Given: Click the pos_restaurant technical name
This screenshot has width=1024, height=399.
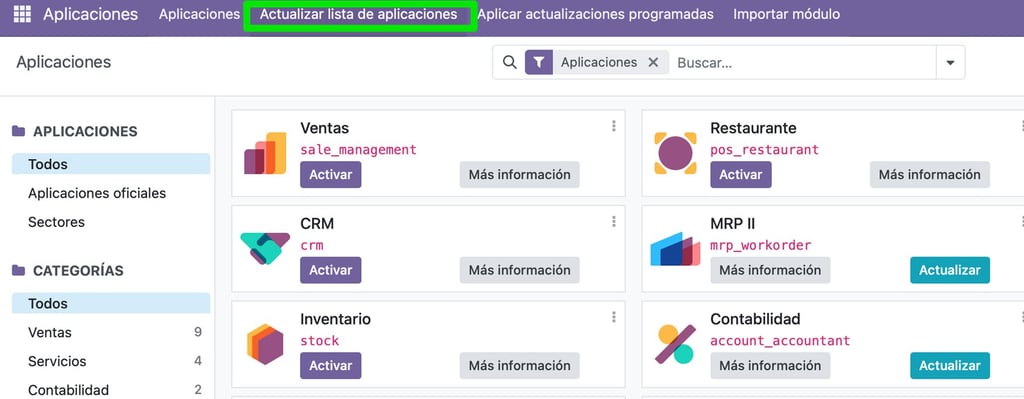Looking at the screenshot, I should pos(764,150).
